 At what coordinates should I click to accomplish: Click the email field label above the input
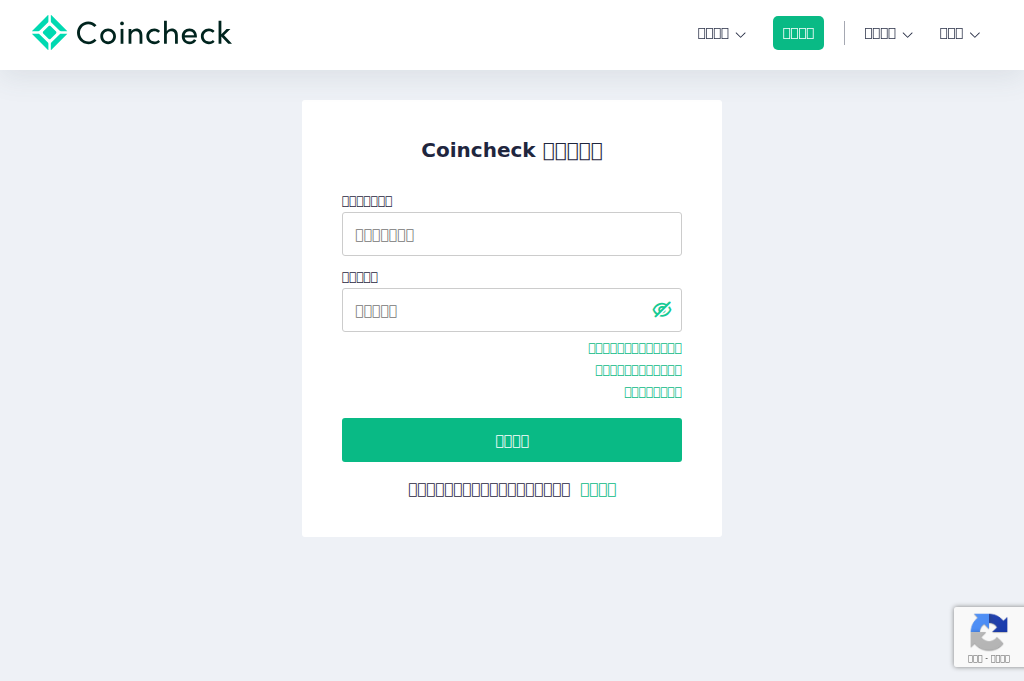pyautogui.click(x=367, y=201)
